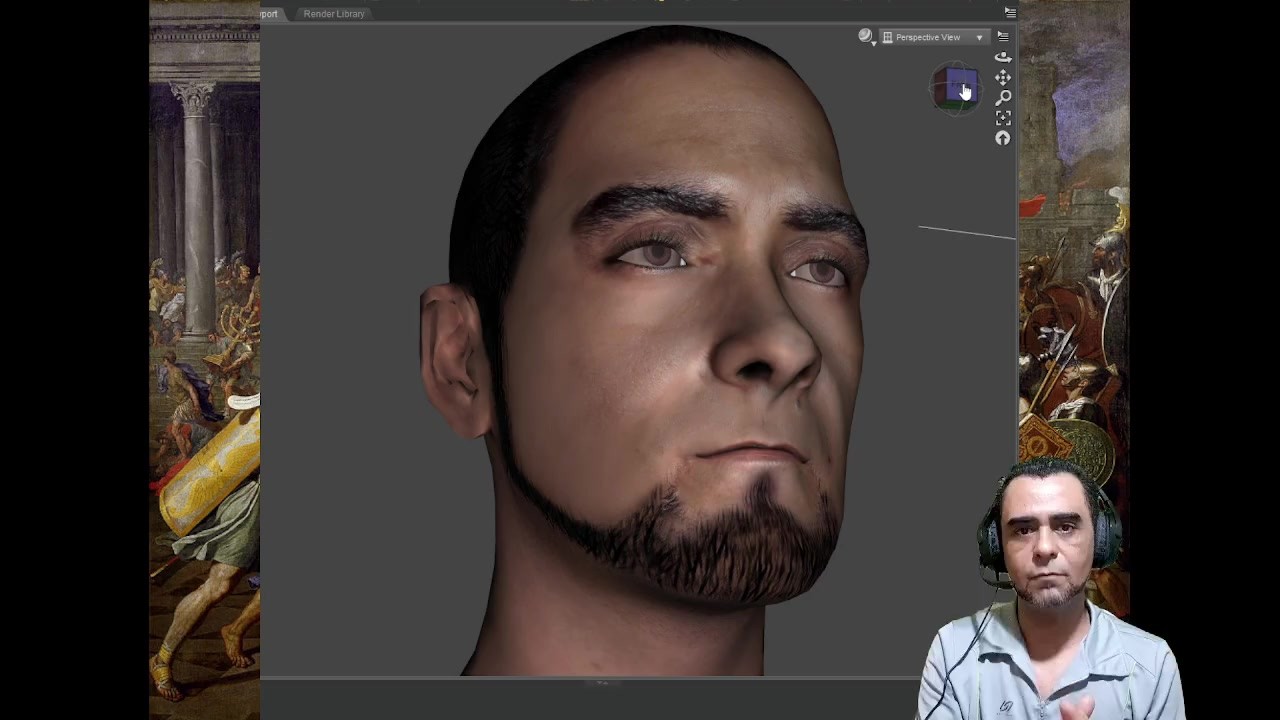The height and width of the screenshot is (720, 1280).
Task: Click the blue front face of view cube
Action: [x=961, y=84]
